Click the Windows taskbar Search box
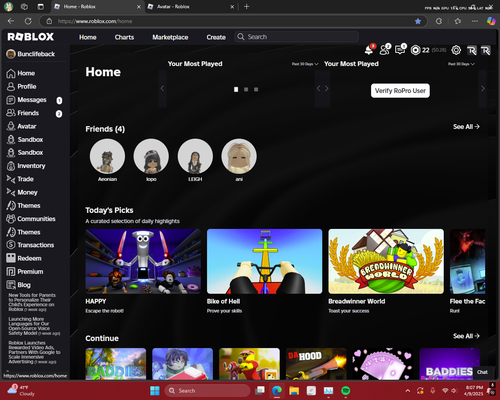 tap(207, 391)
